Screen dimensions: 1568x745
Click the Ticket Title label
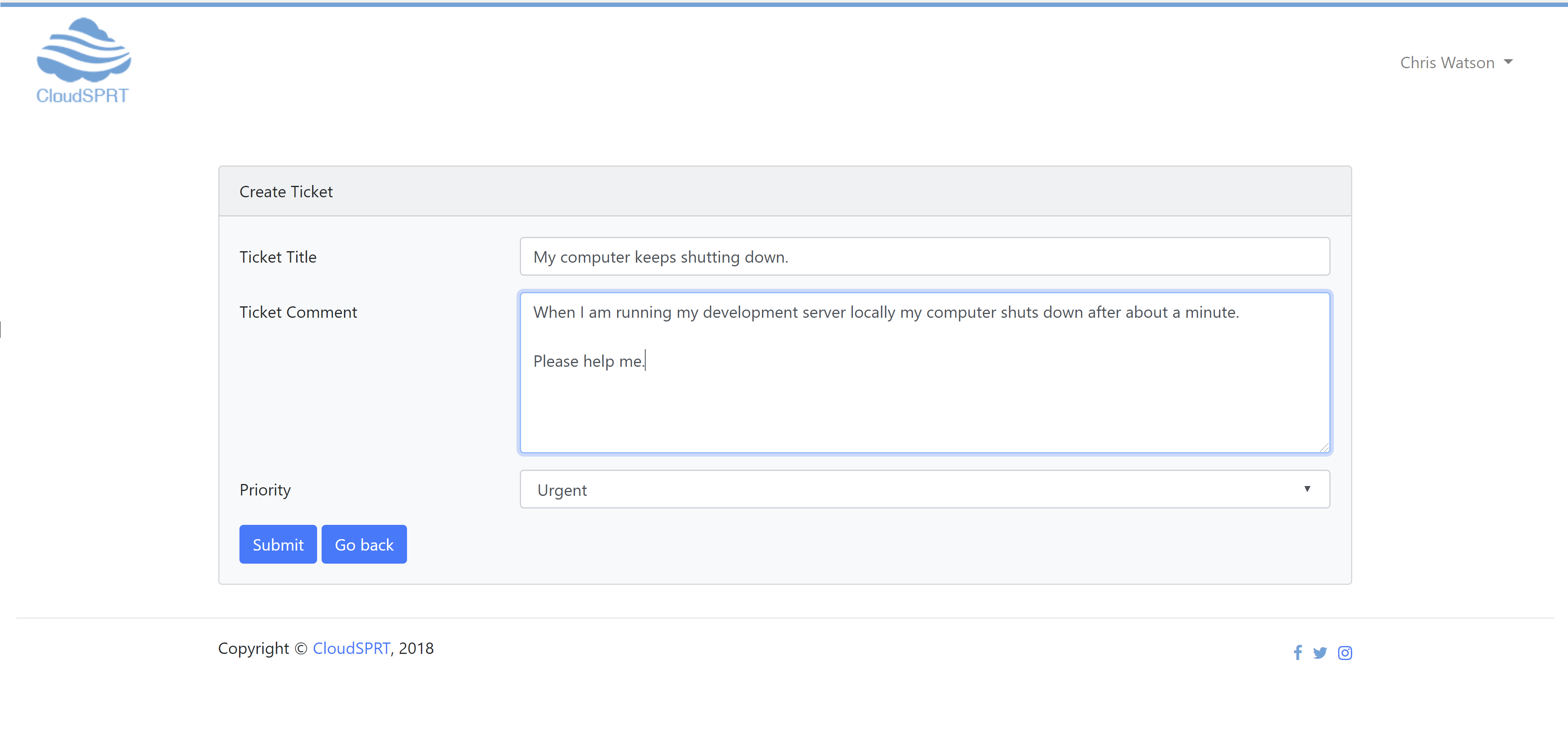coord(277,257)
